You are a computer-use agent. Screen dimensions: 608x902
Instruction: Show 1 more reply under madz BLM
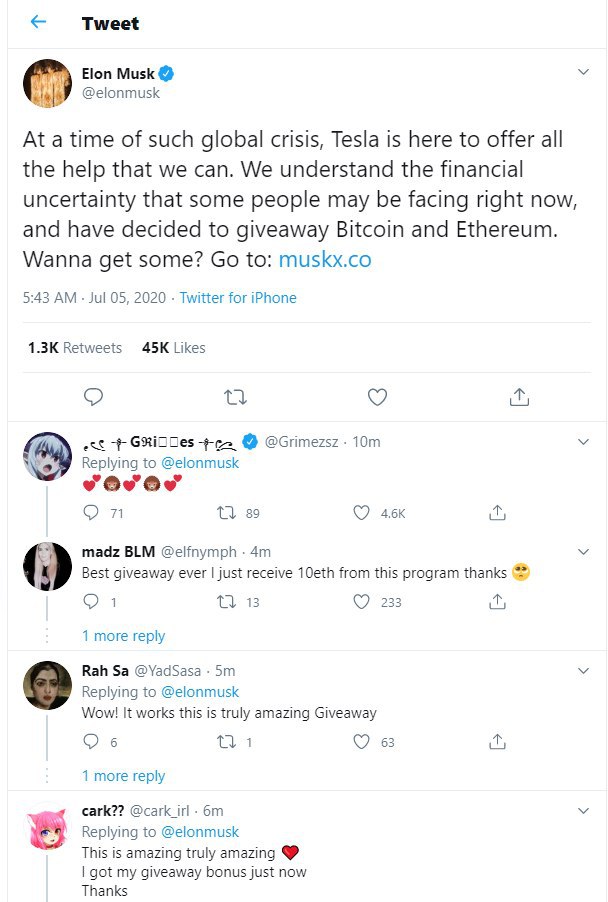[x=123, y=636]
